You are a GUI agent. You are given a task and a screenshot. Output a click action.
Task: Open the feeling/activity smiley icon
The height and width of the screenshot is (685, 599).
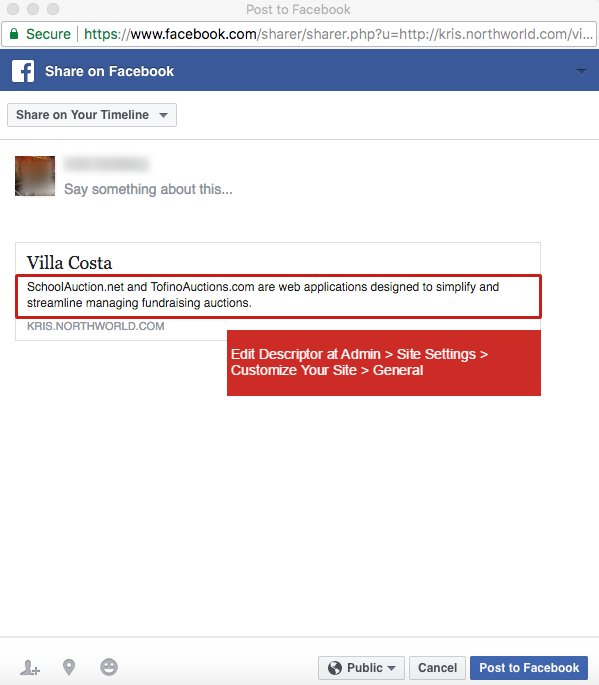pos(109,667)
